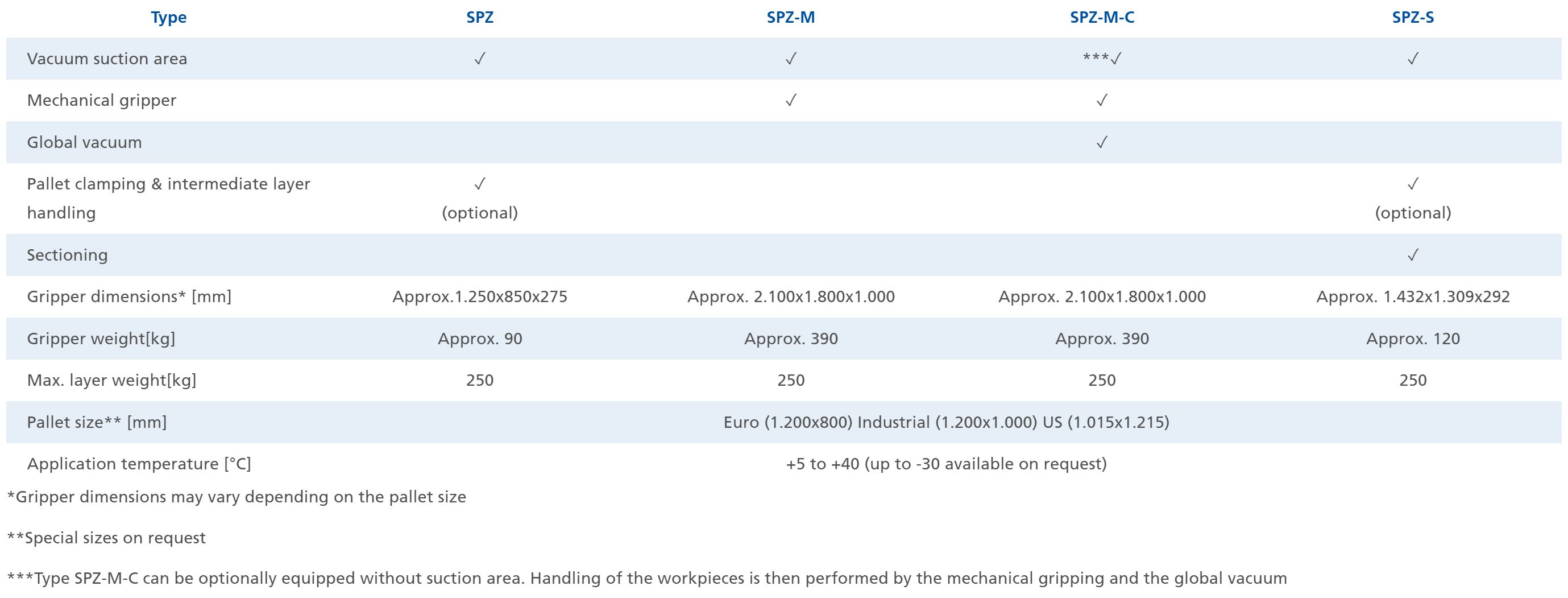Click the "Type" column header
This screenshot has width=1568, height=598.
coord(169,18)
